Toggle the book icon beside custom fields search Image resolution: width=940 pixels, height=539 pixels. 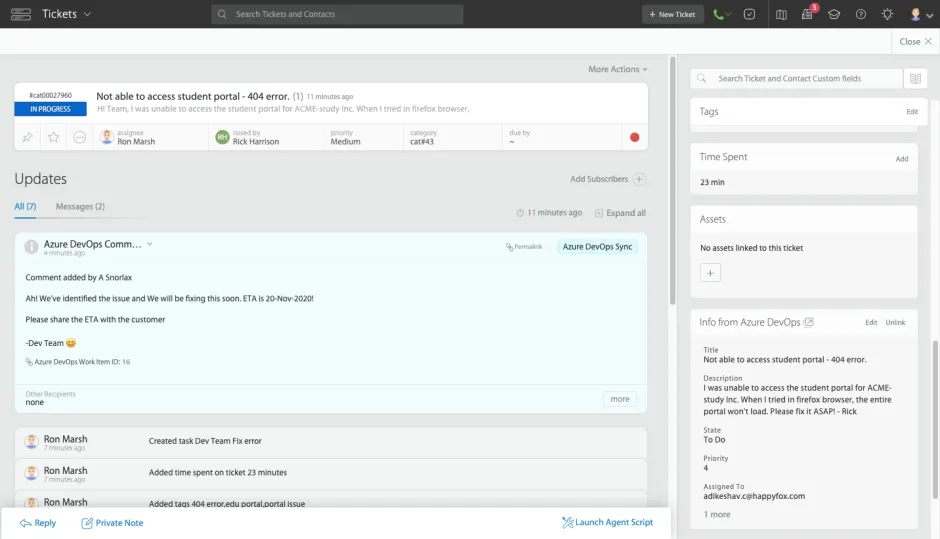coord(914,78)
